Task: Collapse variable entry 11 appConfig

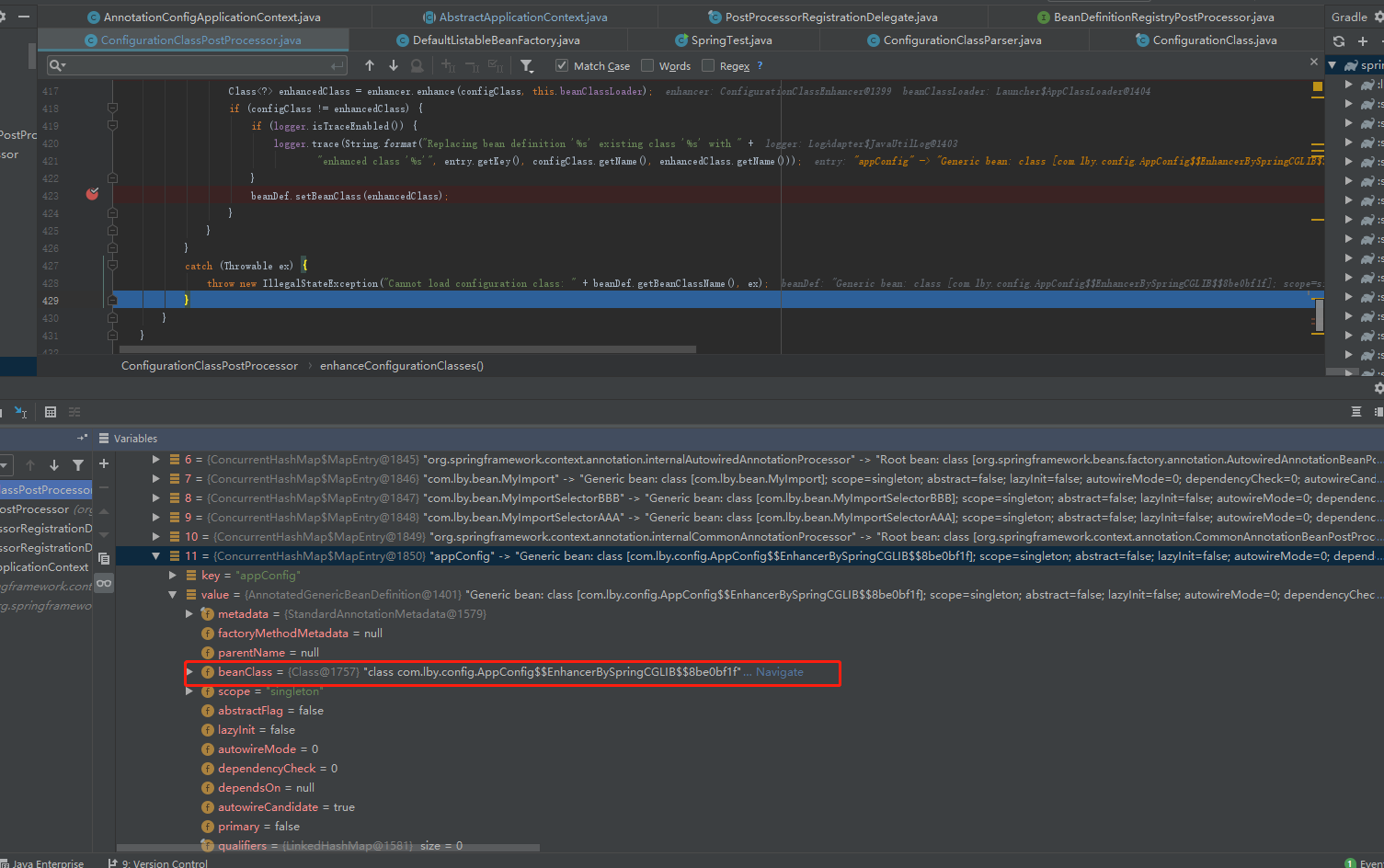Action: tap(155, 555)
